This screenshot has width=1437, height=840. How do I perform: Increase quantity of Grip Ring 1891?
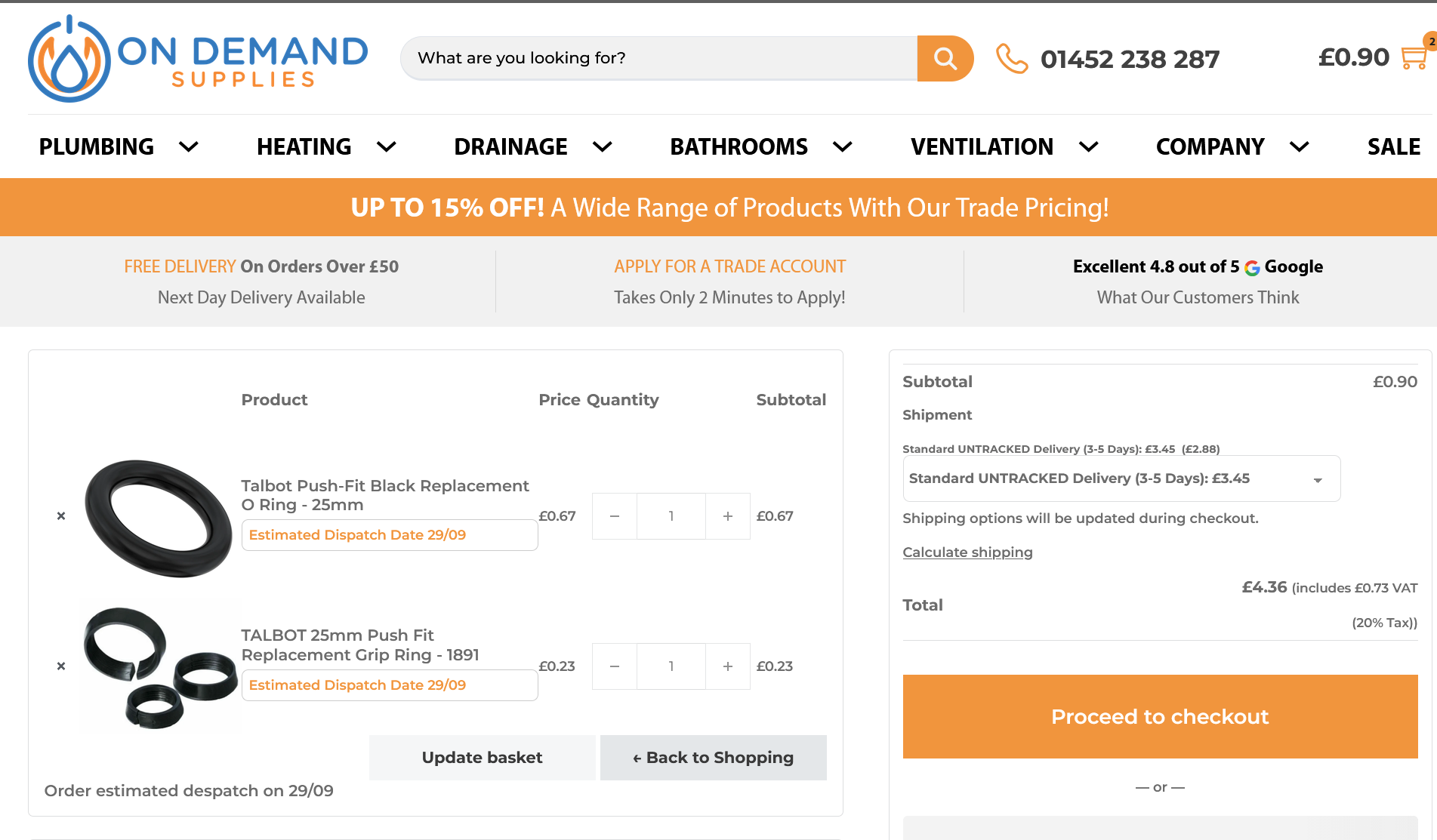coord(728,666)
